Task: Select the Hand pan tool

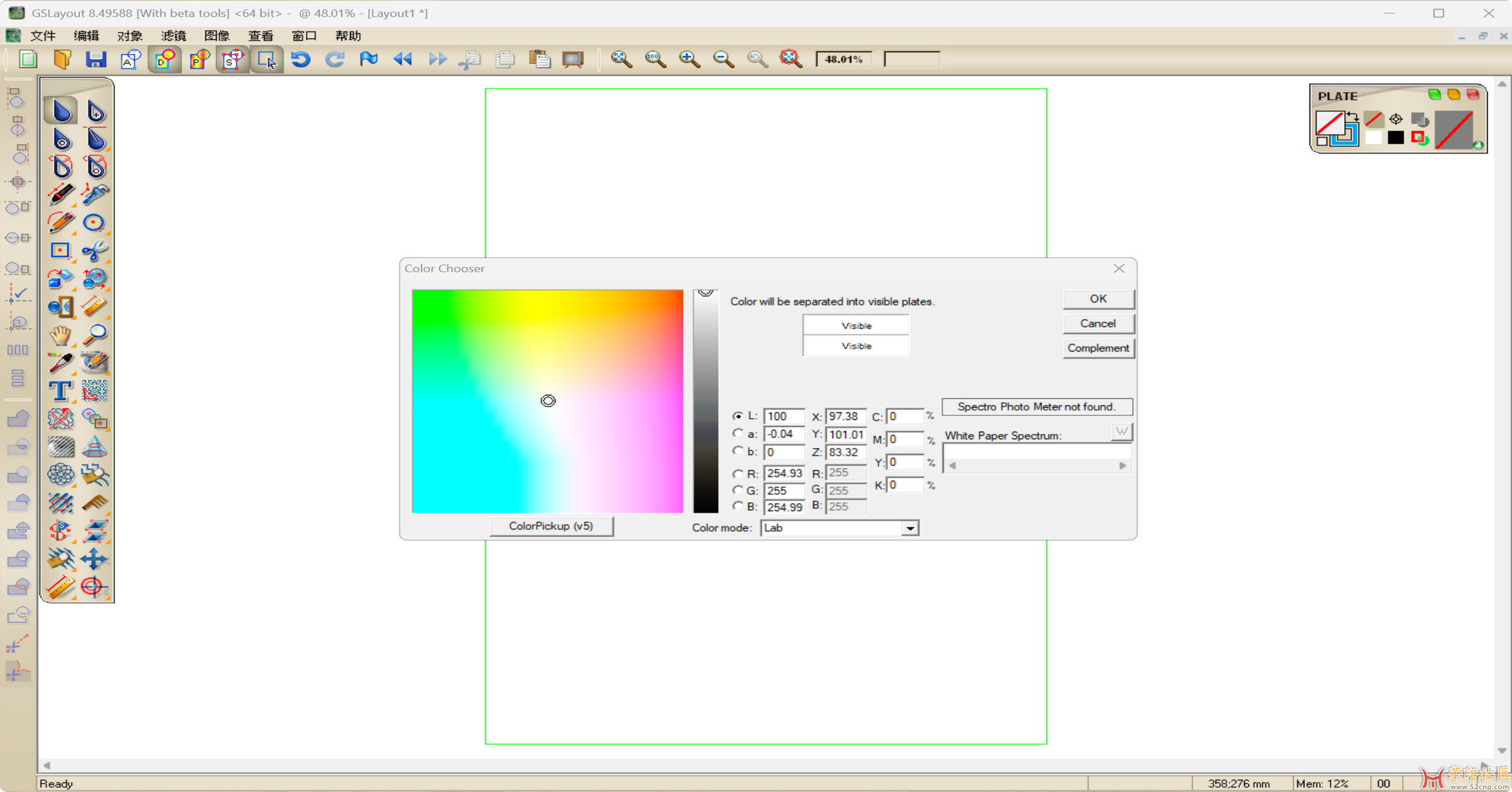Action: pyautogui.click(x=60, y=335)
